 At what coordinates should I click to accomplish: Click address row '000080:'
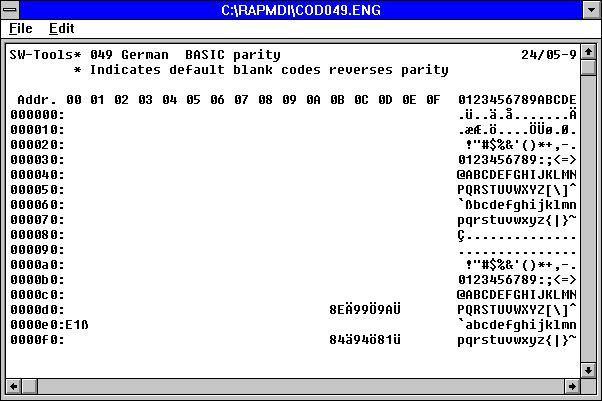click(x=37, y=235)
